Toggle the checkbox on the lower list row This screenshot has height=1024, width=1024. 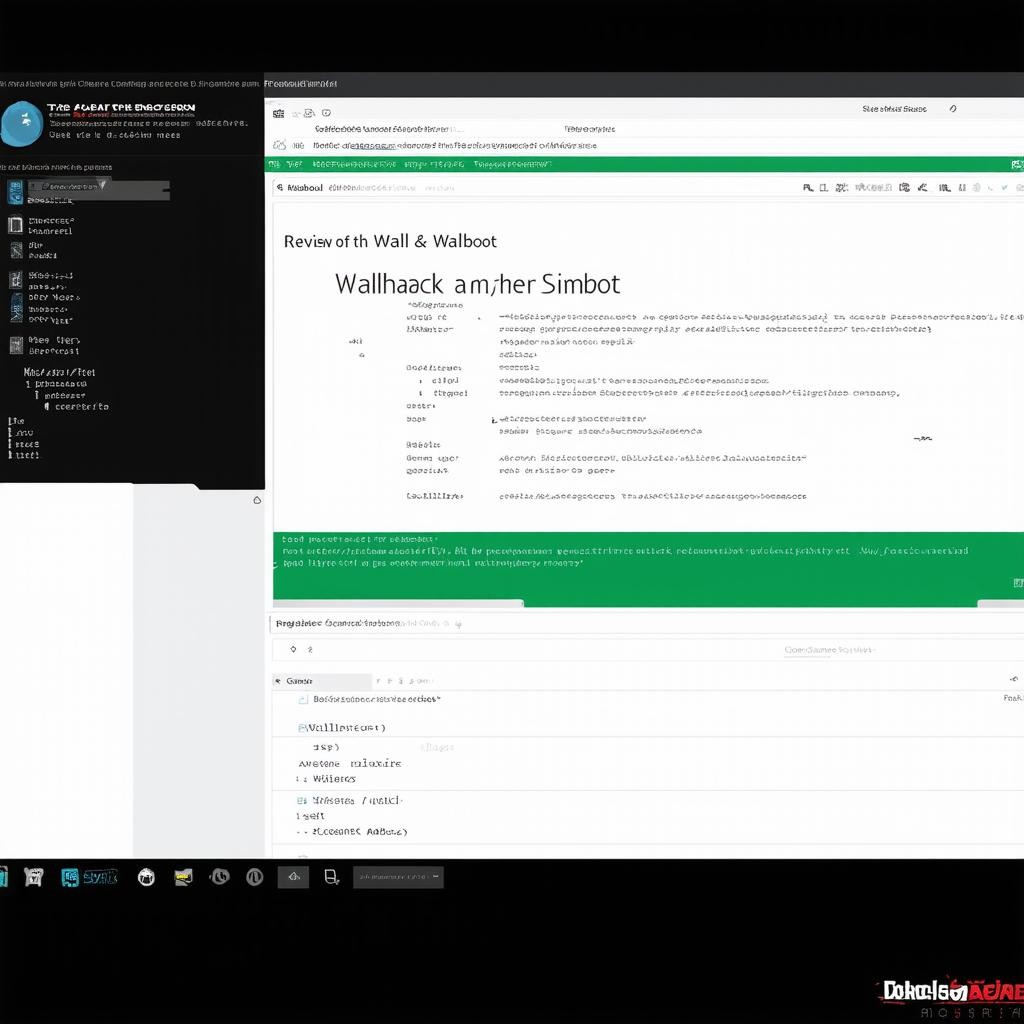coord(301,801)
